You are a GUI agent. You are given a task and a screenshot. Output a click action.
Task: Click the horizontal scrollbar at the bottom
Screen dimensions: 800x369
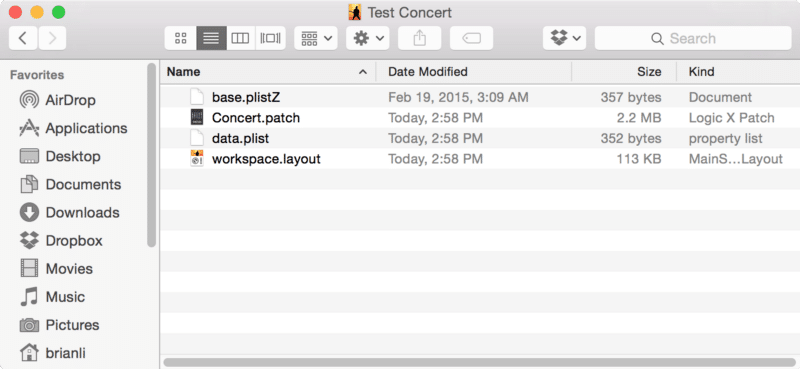point(480,362)
